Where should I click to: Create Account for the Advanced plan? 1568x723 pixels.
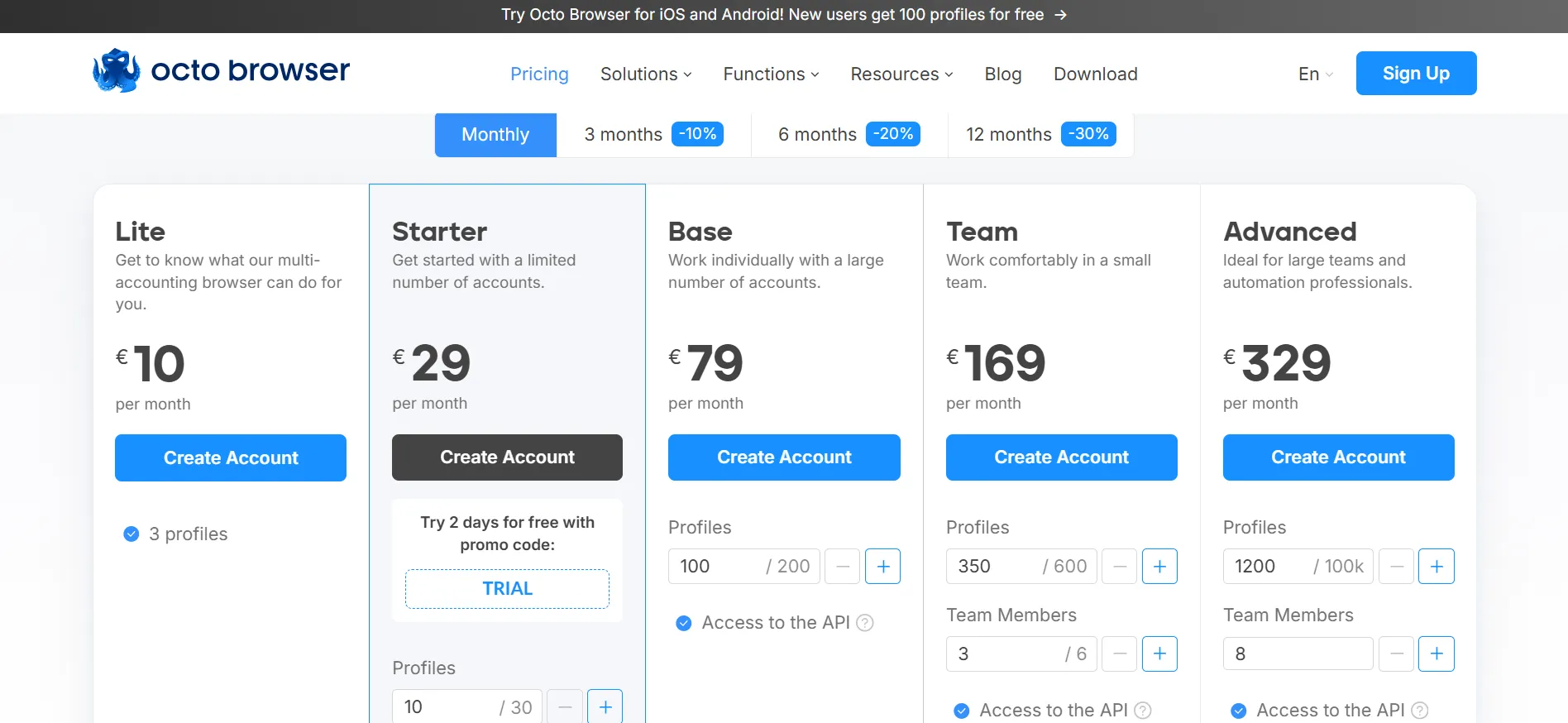1339,457
